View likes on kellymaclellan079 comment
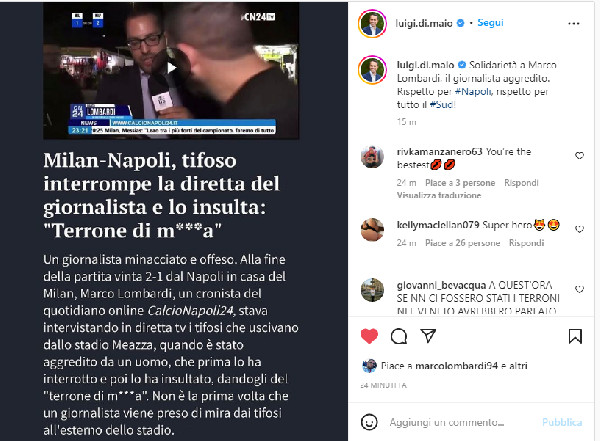The image size is (600, 441). (x=462, y=243)
